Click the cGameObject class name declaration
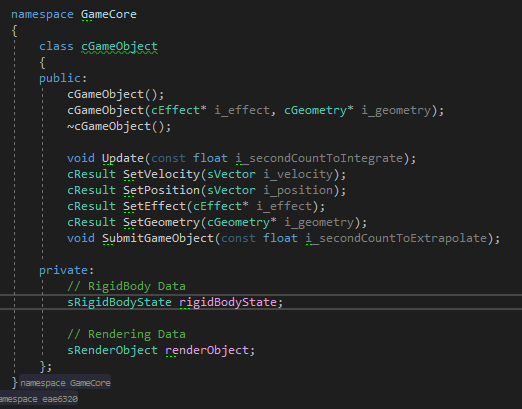 click(x=119, y=46)
